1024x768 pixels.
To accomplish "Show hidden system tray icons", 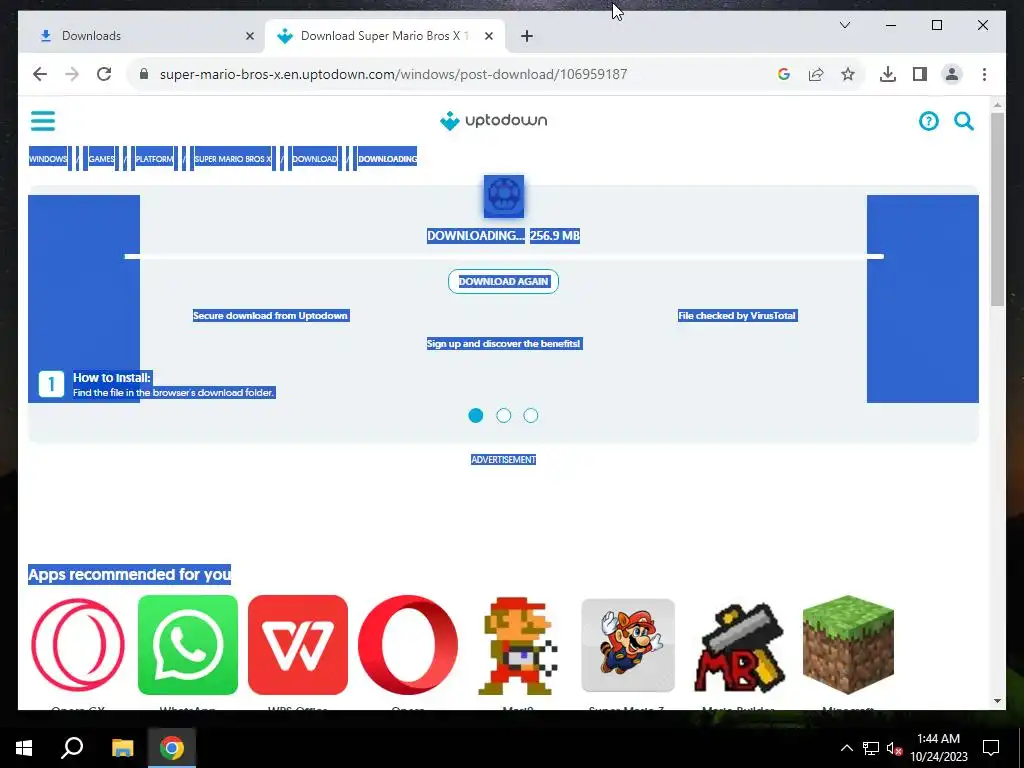I will (x=846, y=748).
